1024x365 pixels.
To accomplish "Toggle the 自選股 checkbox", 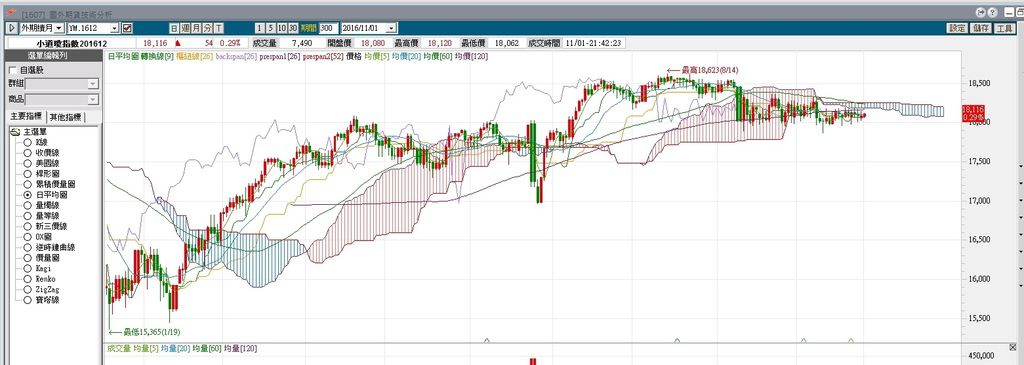I will click(13, 70).
